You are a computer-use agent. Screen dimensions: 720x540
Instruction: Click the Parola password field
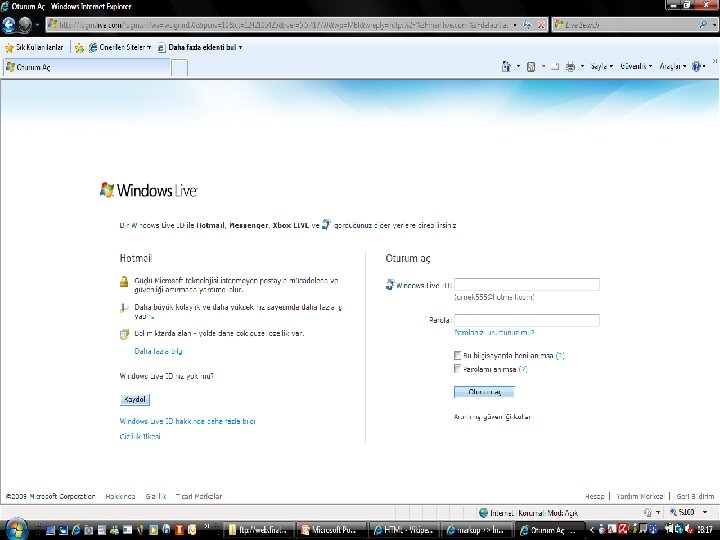click(527, 321)
